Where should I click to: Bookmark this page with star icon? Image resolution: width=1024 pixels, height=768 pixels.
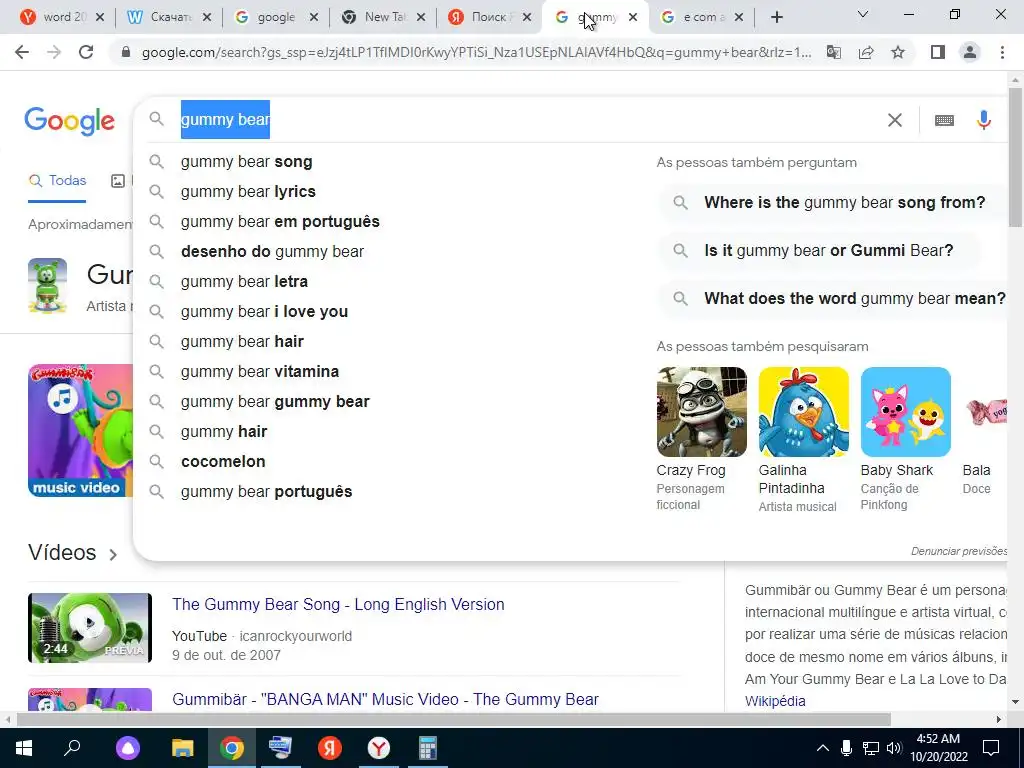(x=898, y=52)
